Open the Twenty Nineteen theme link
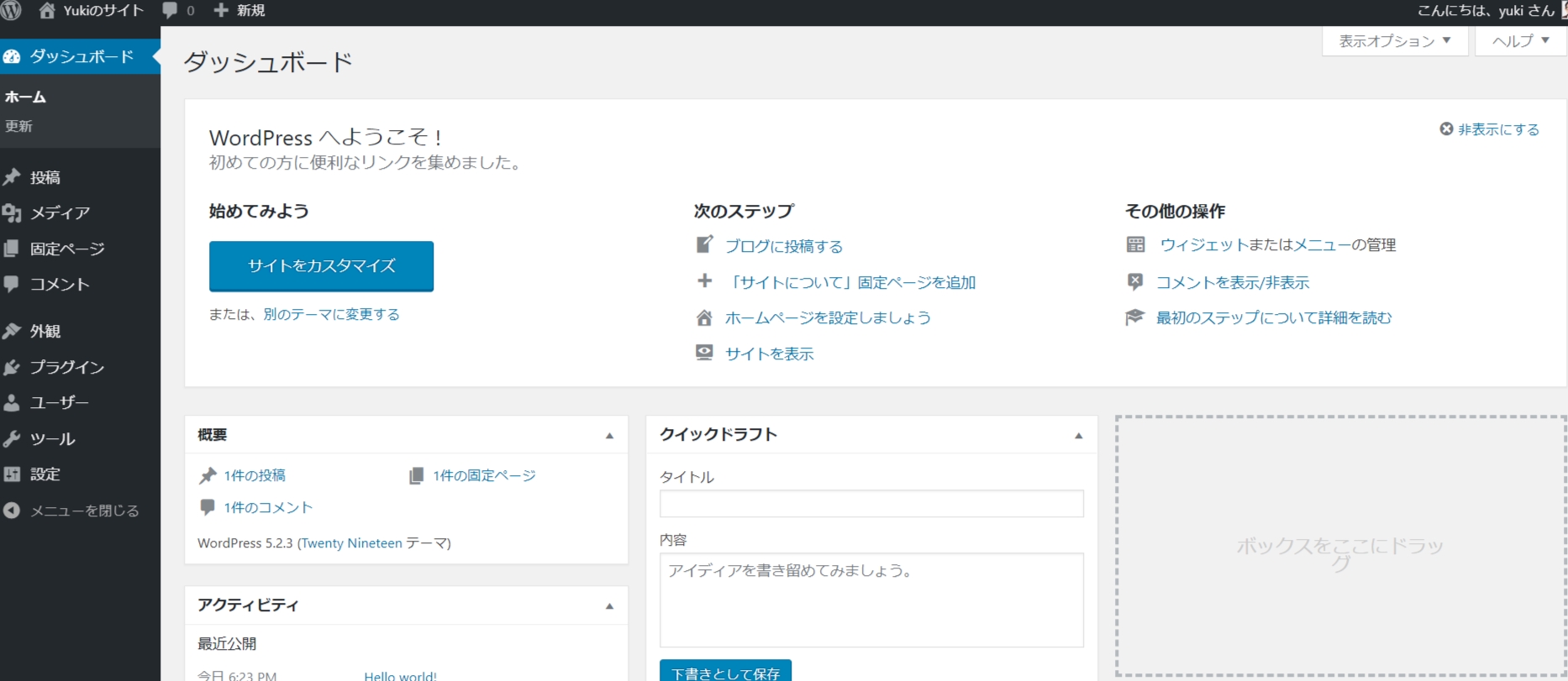The image size is (1568, 681). pos(351,543)
